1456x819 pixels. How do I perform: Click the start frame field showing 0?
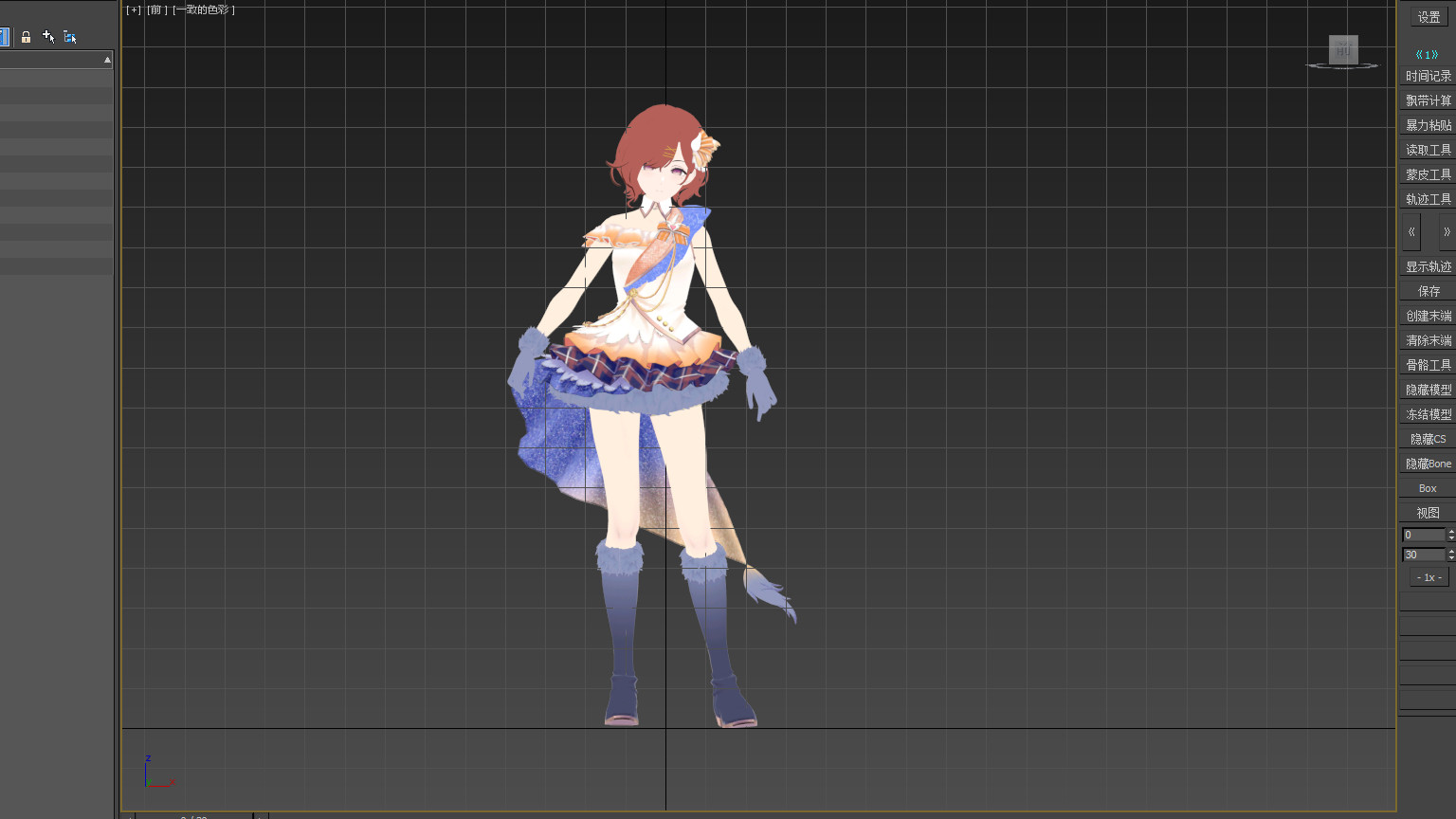(x=1422, y=535)
